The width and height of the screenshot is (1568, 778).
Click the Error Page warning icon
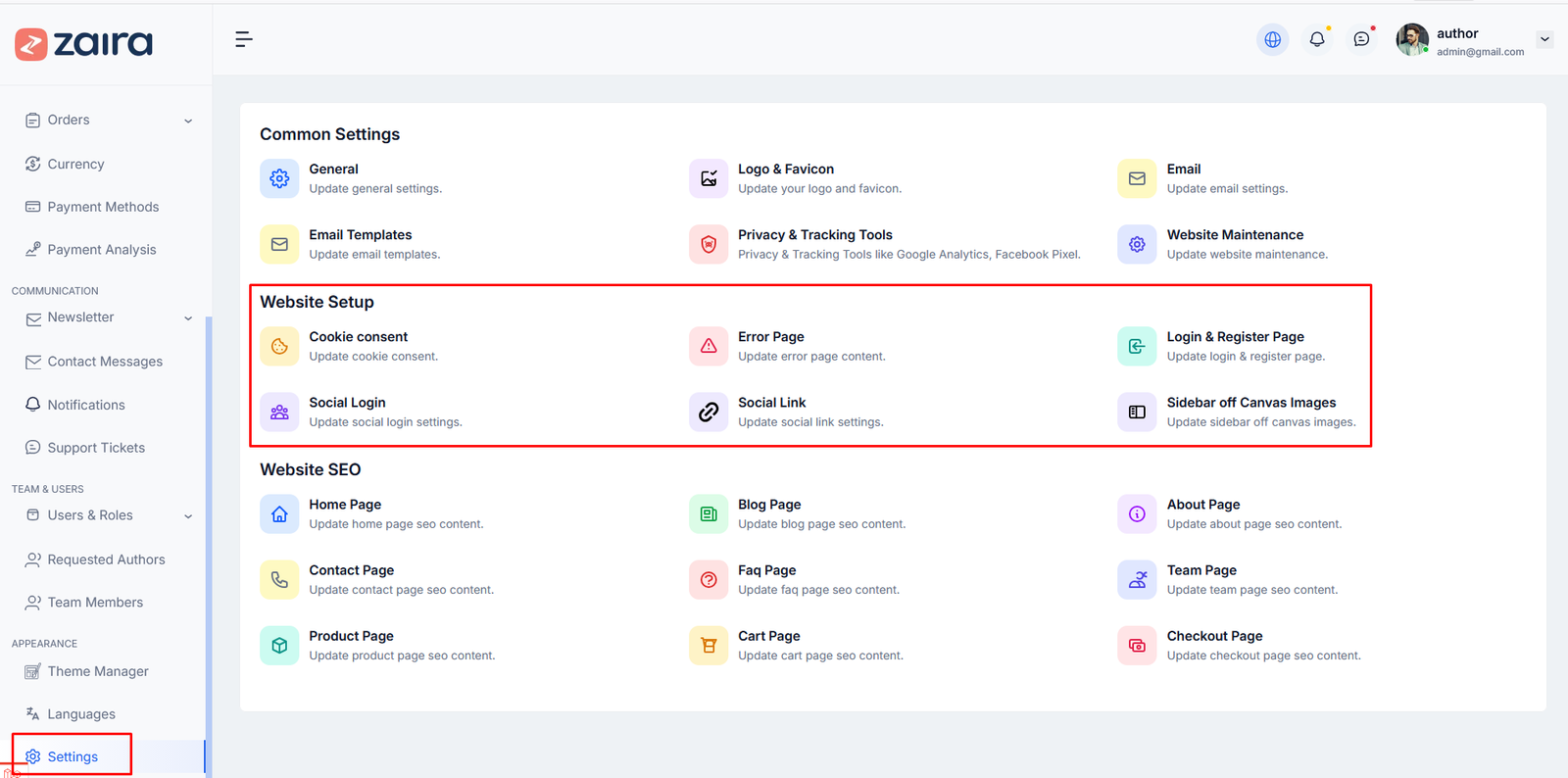pos(709,346)
